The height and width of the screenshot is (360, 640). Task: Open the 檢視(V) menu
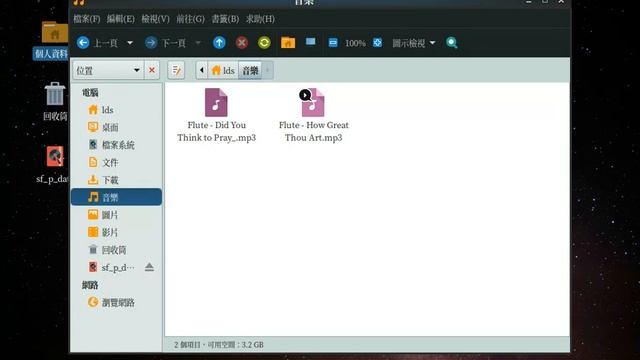pyautogui.click(x=156, y=19)
